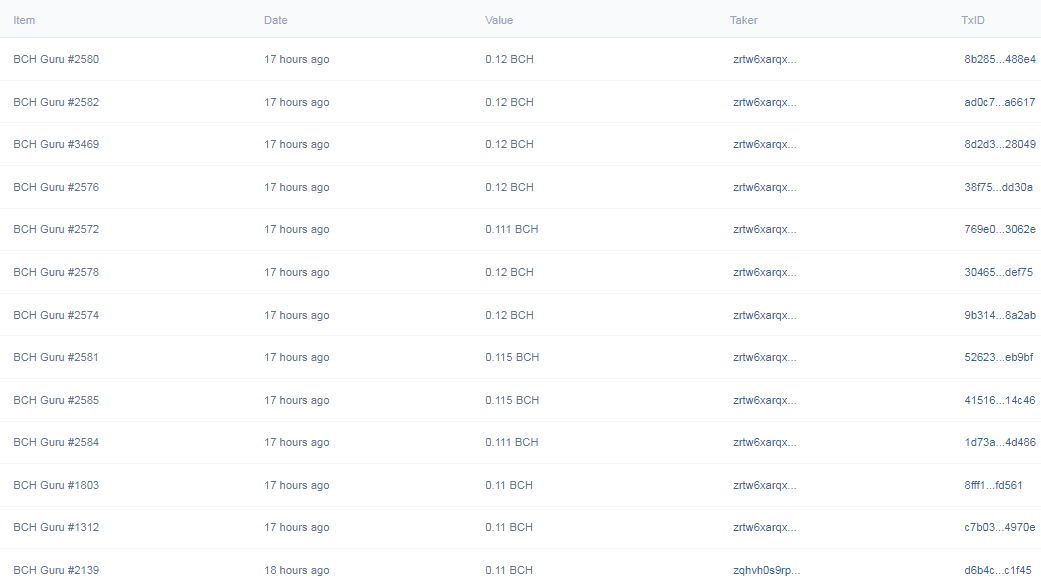Open taker address in BCH Guru #2580 row
This screenshot has height=584, width=1041.
click(764, 59)
